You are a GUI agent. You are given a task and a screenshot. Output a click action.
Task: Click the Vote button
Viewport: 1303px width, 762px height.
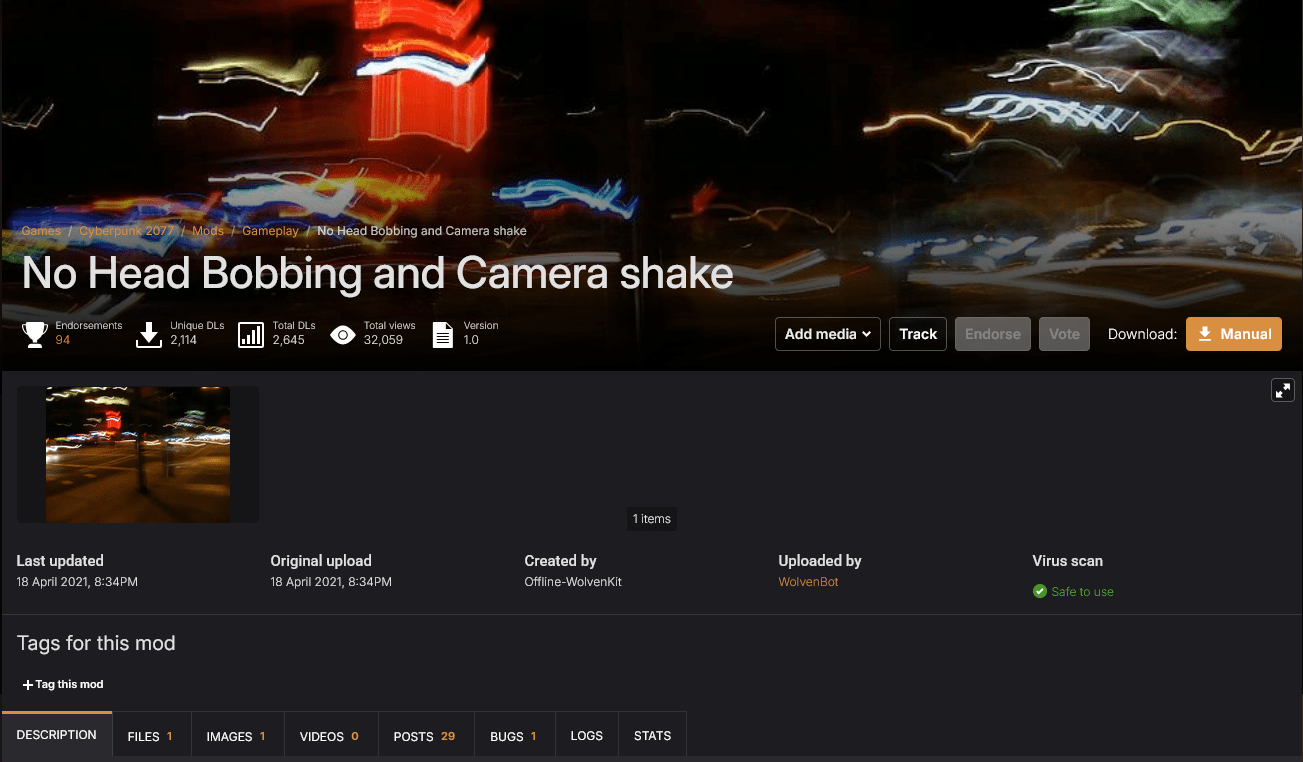[x=1064, y=334]
